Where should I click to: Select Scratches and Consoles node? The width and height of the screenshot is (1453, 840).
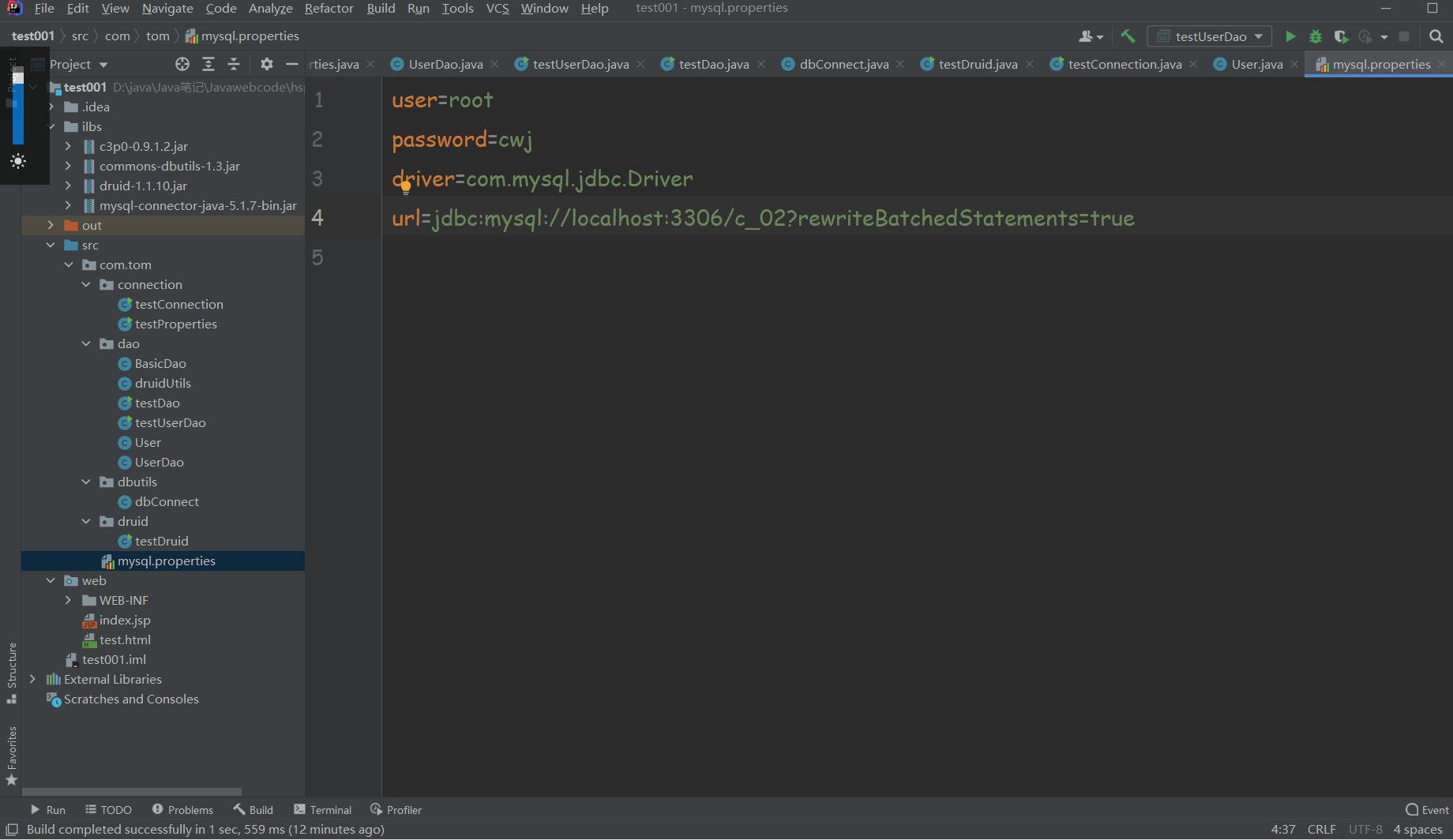(x=131, y=699)
